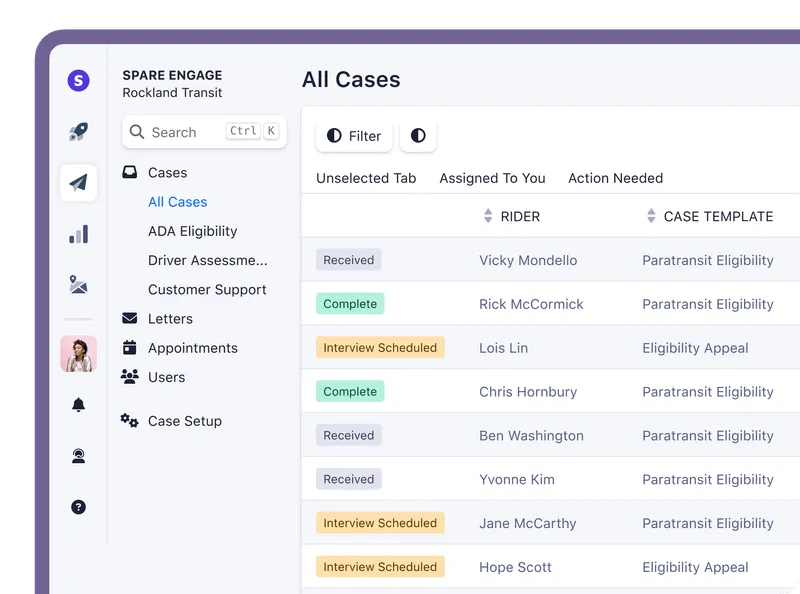
Task: Open the help question mark icon
Action: 78,507
